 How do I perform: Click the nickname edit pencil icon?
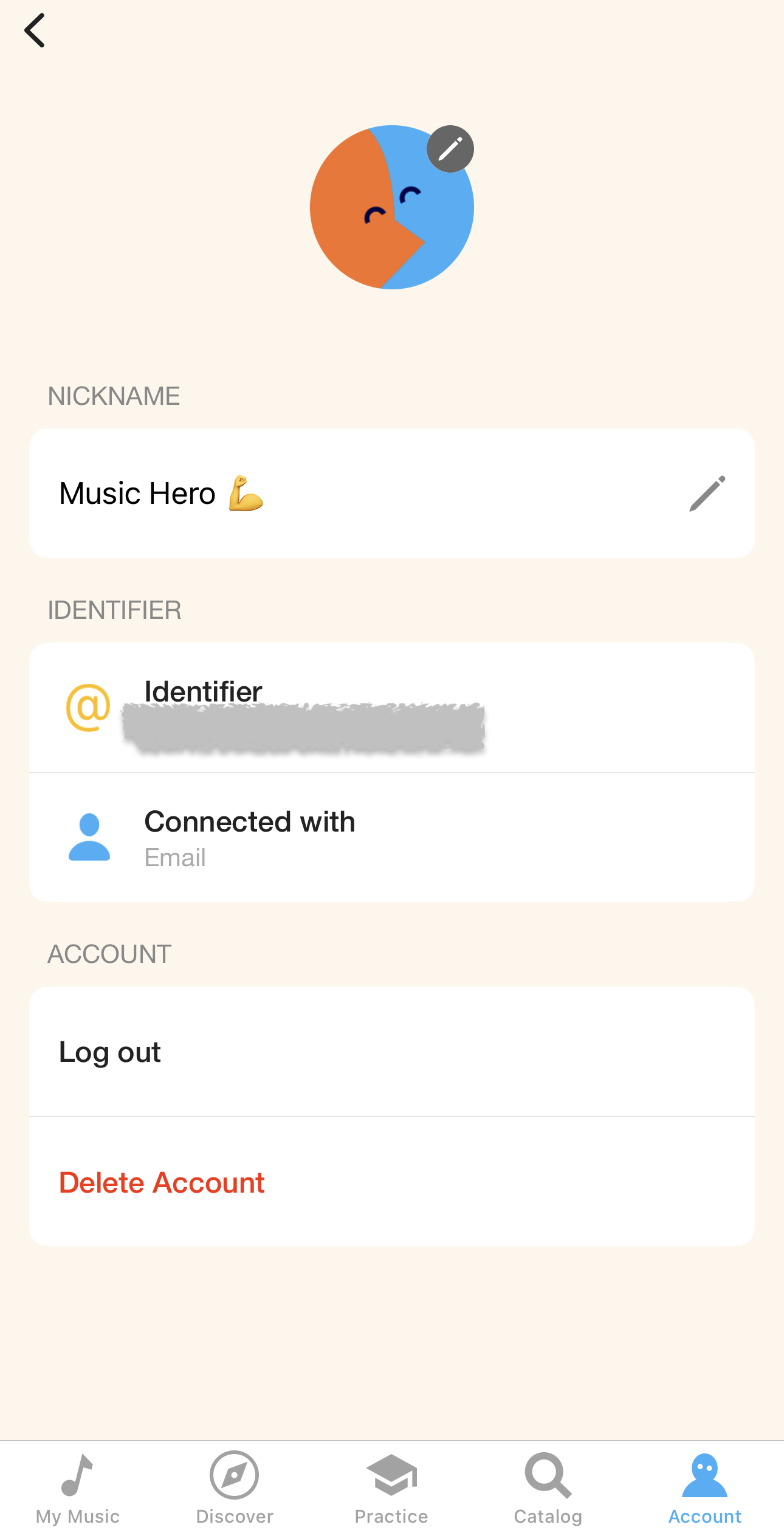(707, 493)
